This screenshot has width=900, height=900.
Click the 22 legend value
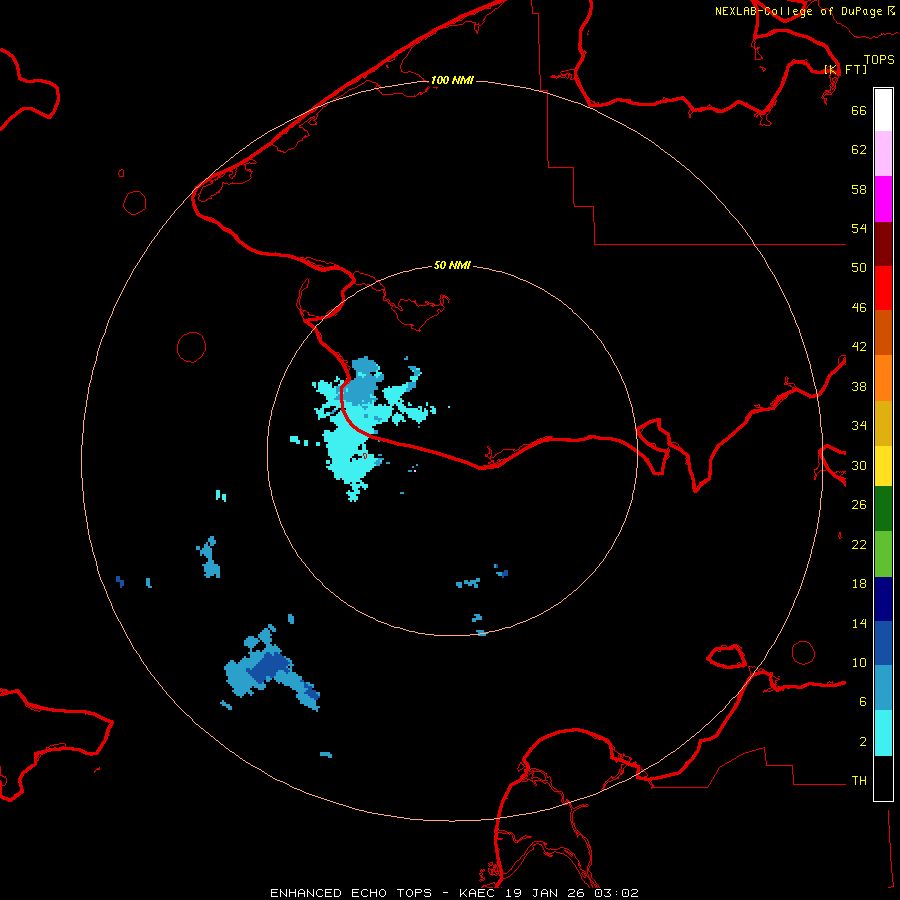click(859, 544)
